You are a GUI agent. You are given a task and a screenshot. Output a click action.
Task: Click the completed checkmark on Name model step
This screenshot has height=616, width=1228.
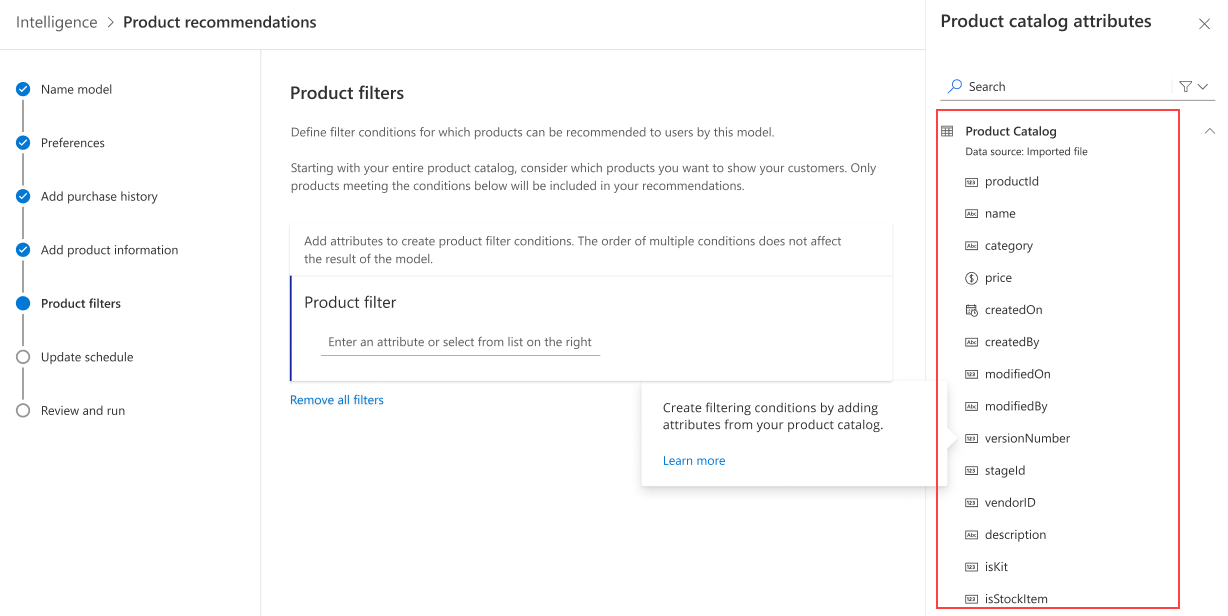pyautogui.click(x=22, y=89)
